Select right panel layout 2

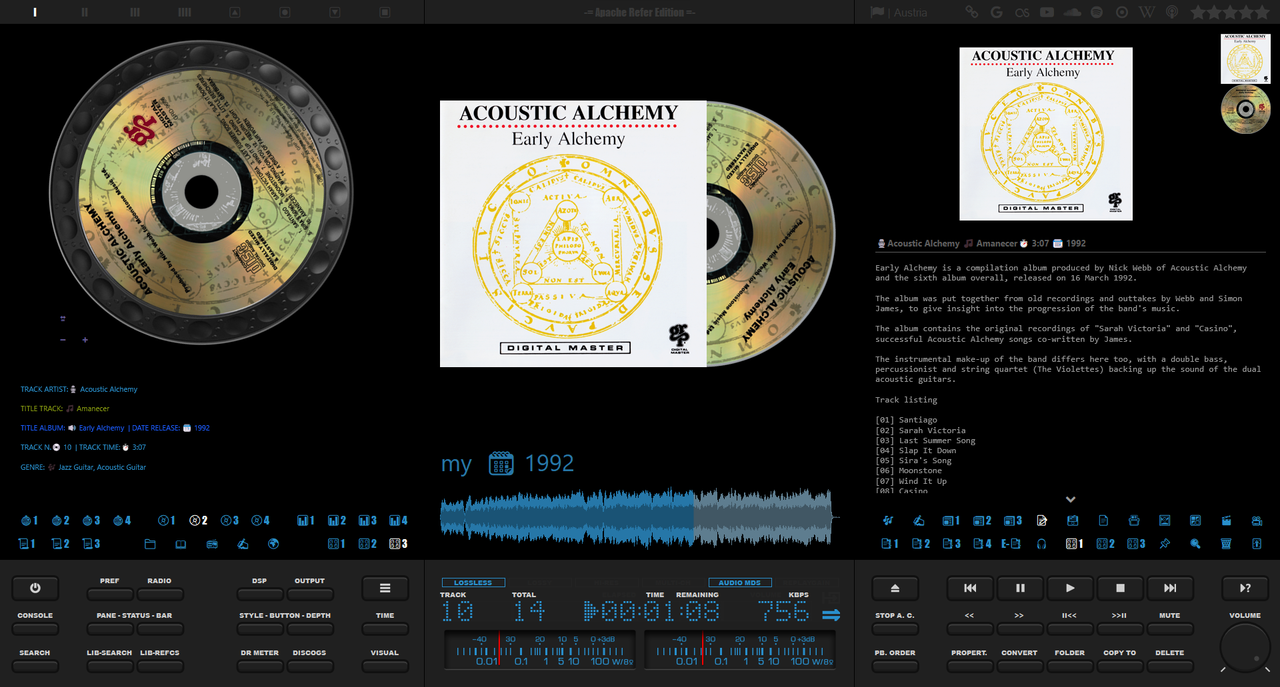[982, 520]
